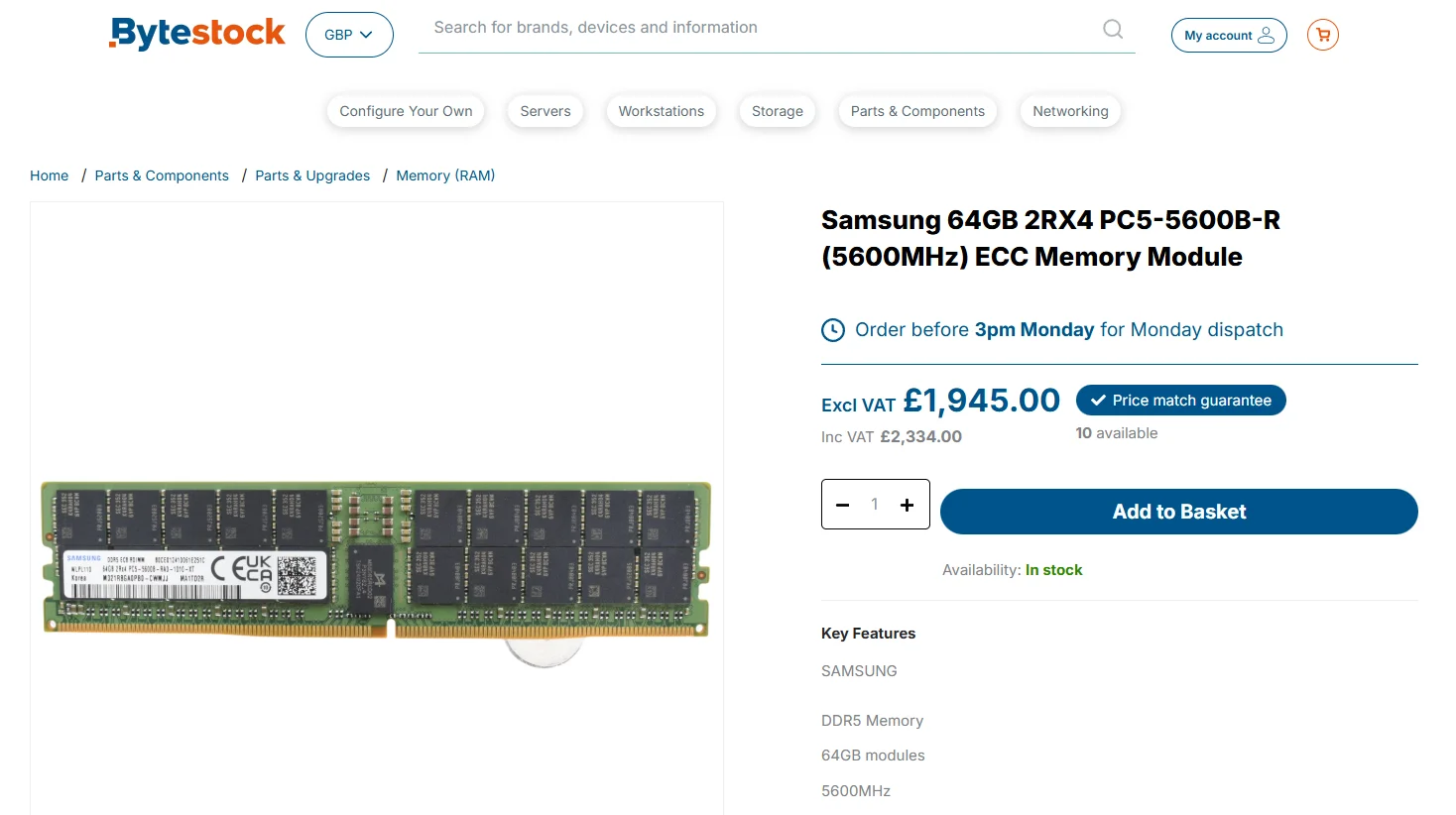This screenshot has height=815, width=1456.
Task: Open the Memory (RAM) breadcrumb link
Action: [445, 175]
